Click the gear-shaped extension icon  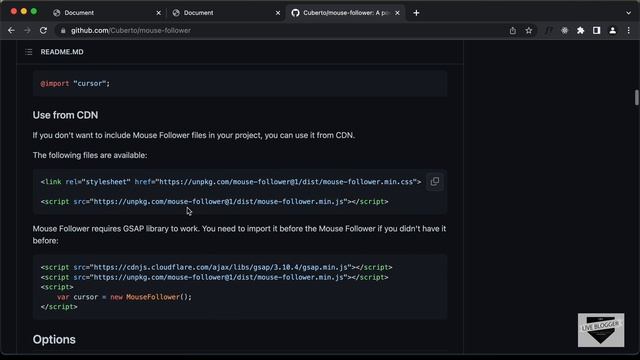click(x=564, y=31)
